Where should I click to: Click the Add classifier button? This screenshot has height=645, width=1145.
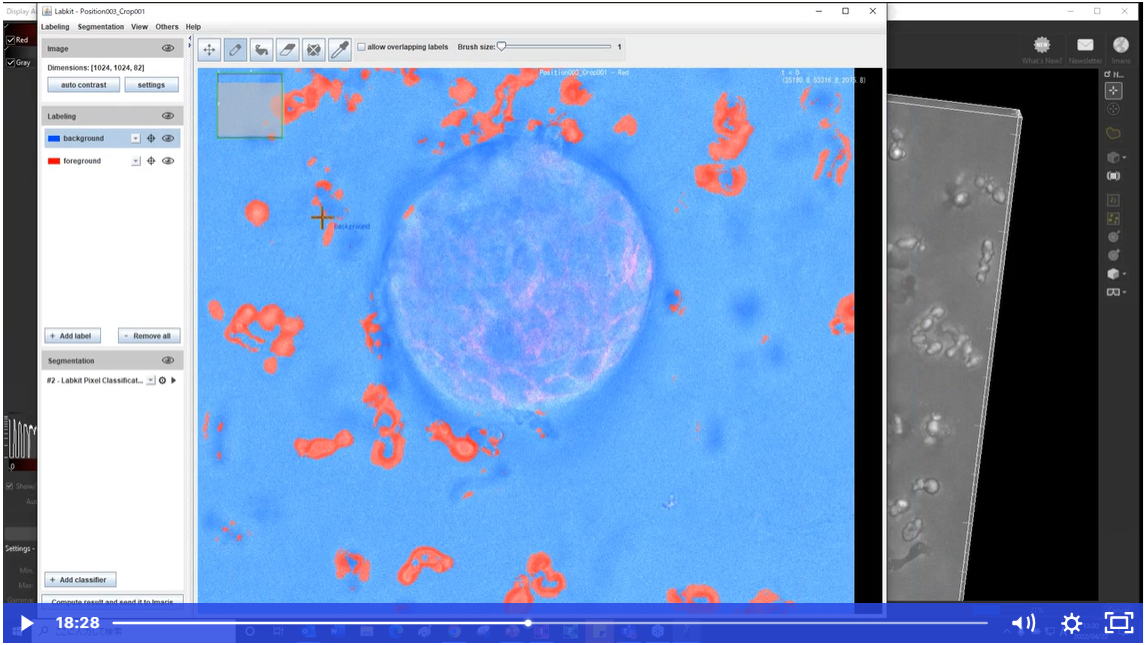[81, 580]
